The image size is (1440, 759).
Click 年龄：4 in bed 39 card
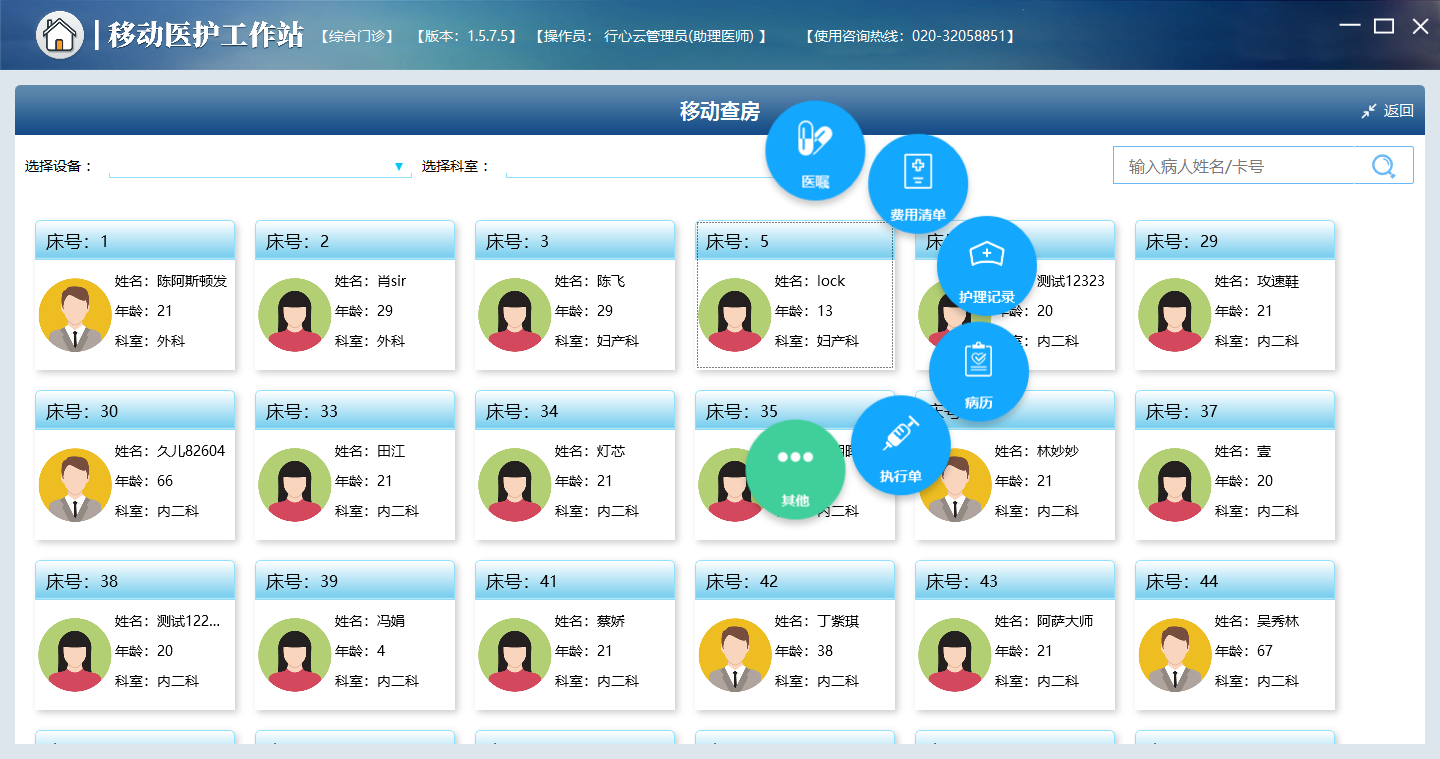coord(360,651)
